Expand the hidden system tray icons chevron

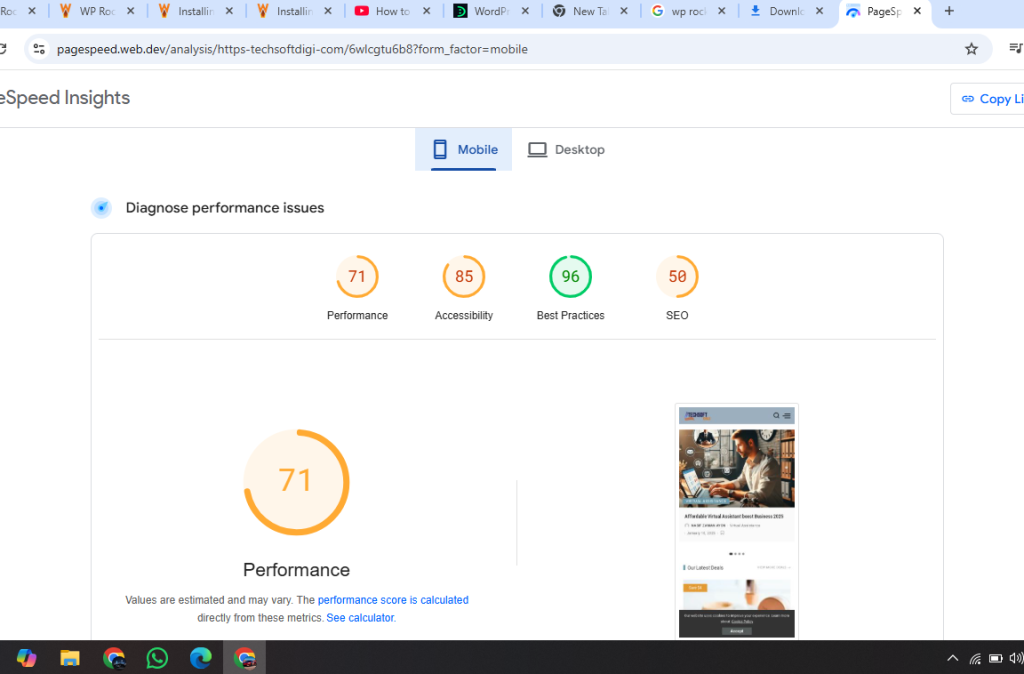pyautogui.click(x=952, y=658)
